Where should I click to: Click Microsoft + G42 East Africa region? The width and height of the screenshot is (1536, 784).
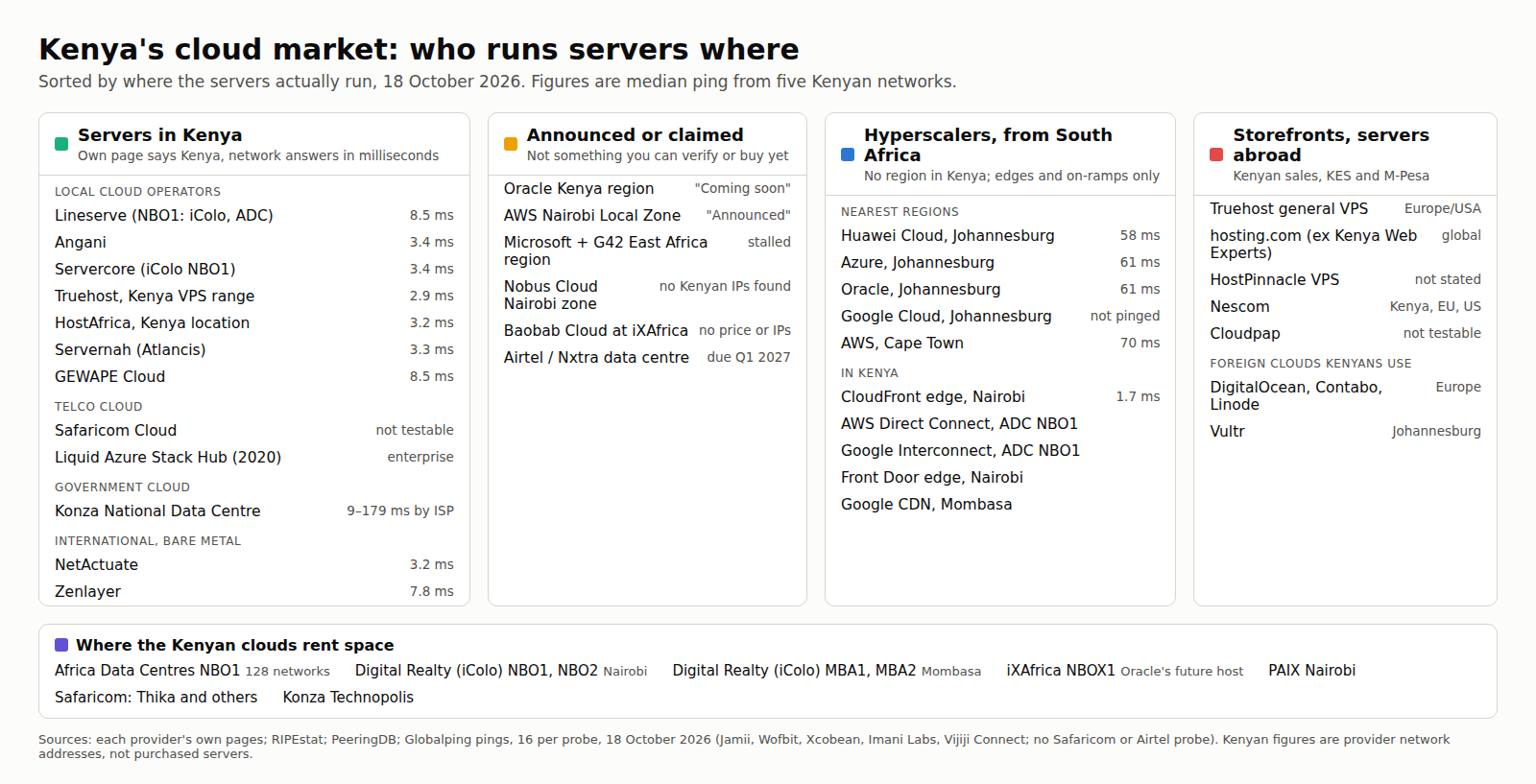tap(647, 250)
